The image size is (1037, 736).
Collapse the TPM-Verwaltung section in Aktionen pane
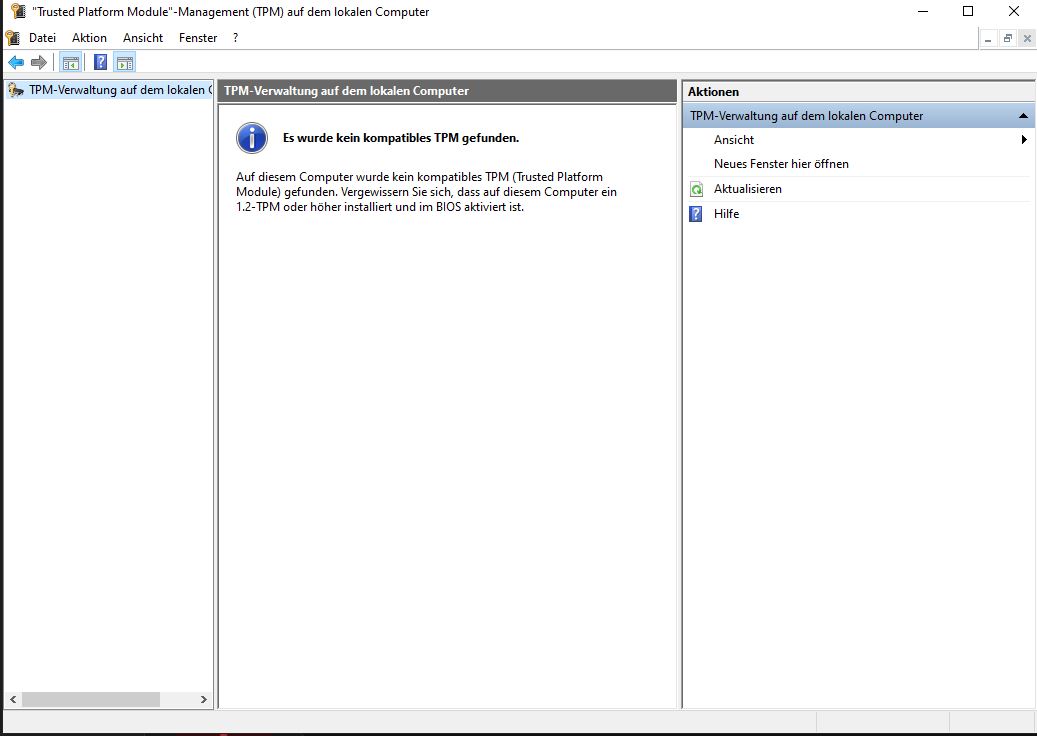tap(1023, 116)
